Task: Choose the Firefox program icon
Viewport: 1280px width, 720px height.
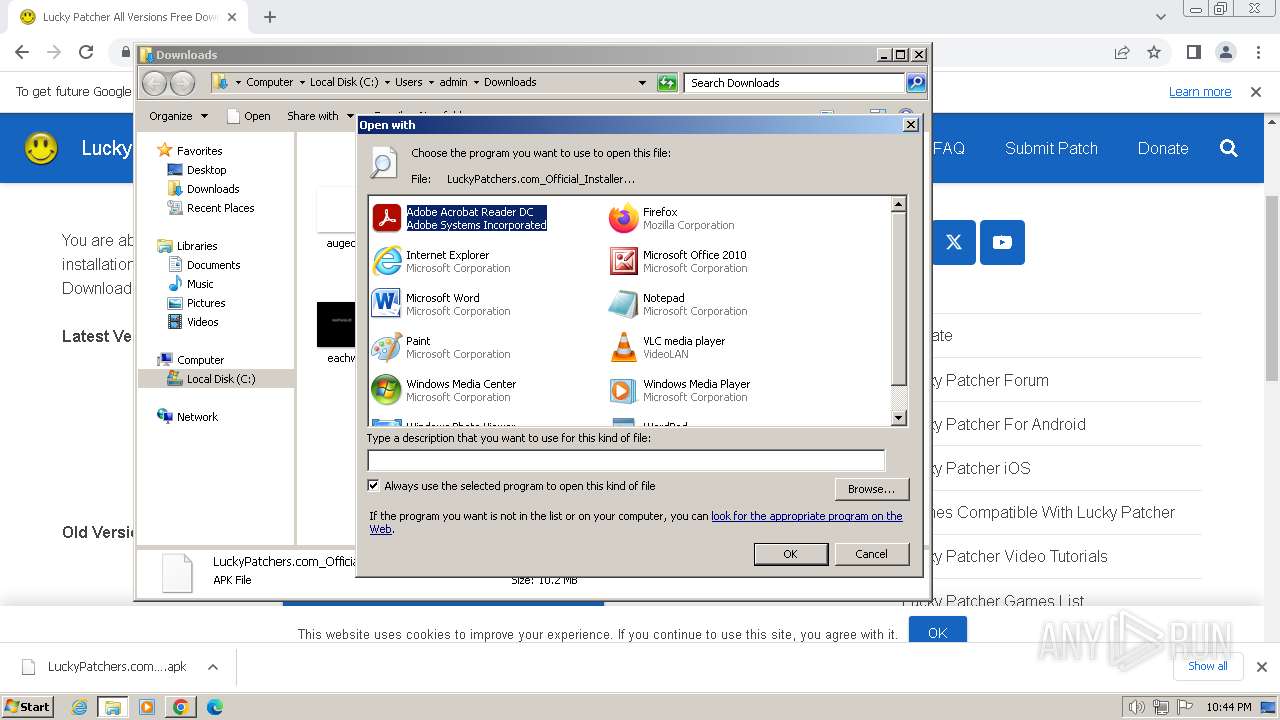Action: point(624,218)
